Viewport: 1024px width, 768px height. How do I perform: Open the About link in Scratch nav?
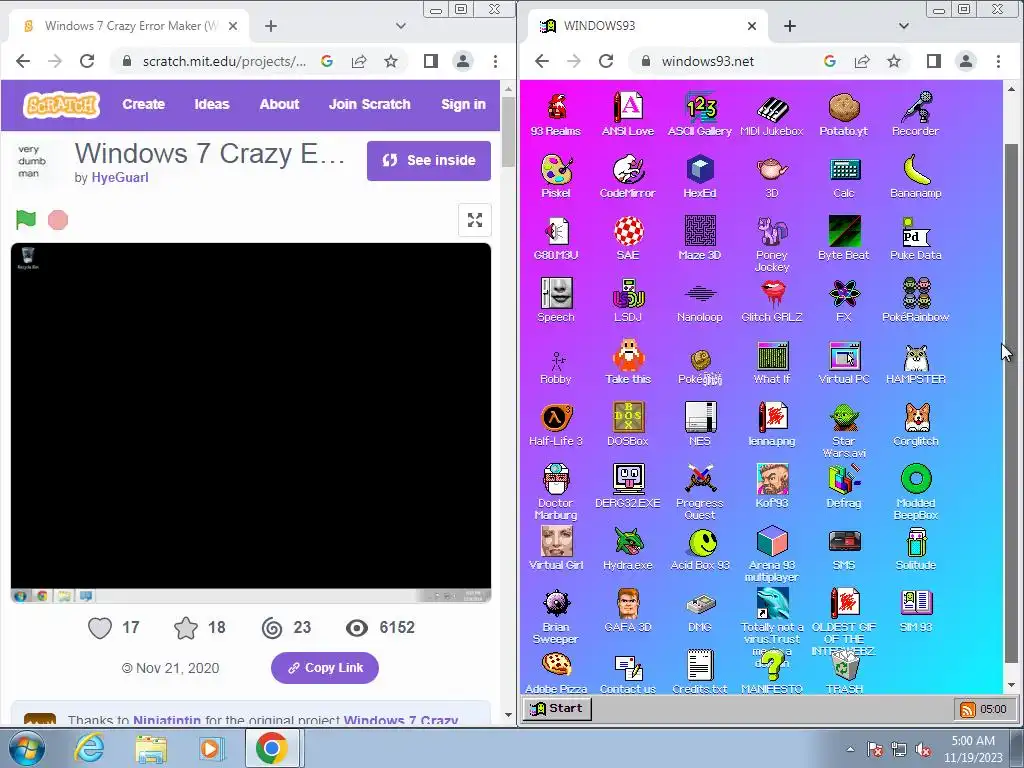pos(280,104)
